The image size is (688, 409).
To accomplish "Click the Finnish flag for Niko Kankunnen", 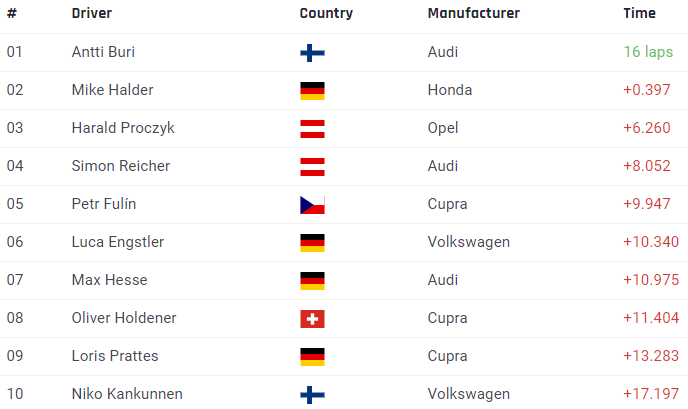I will tap(312, 395).
